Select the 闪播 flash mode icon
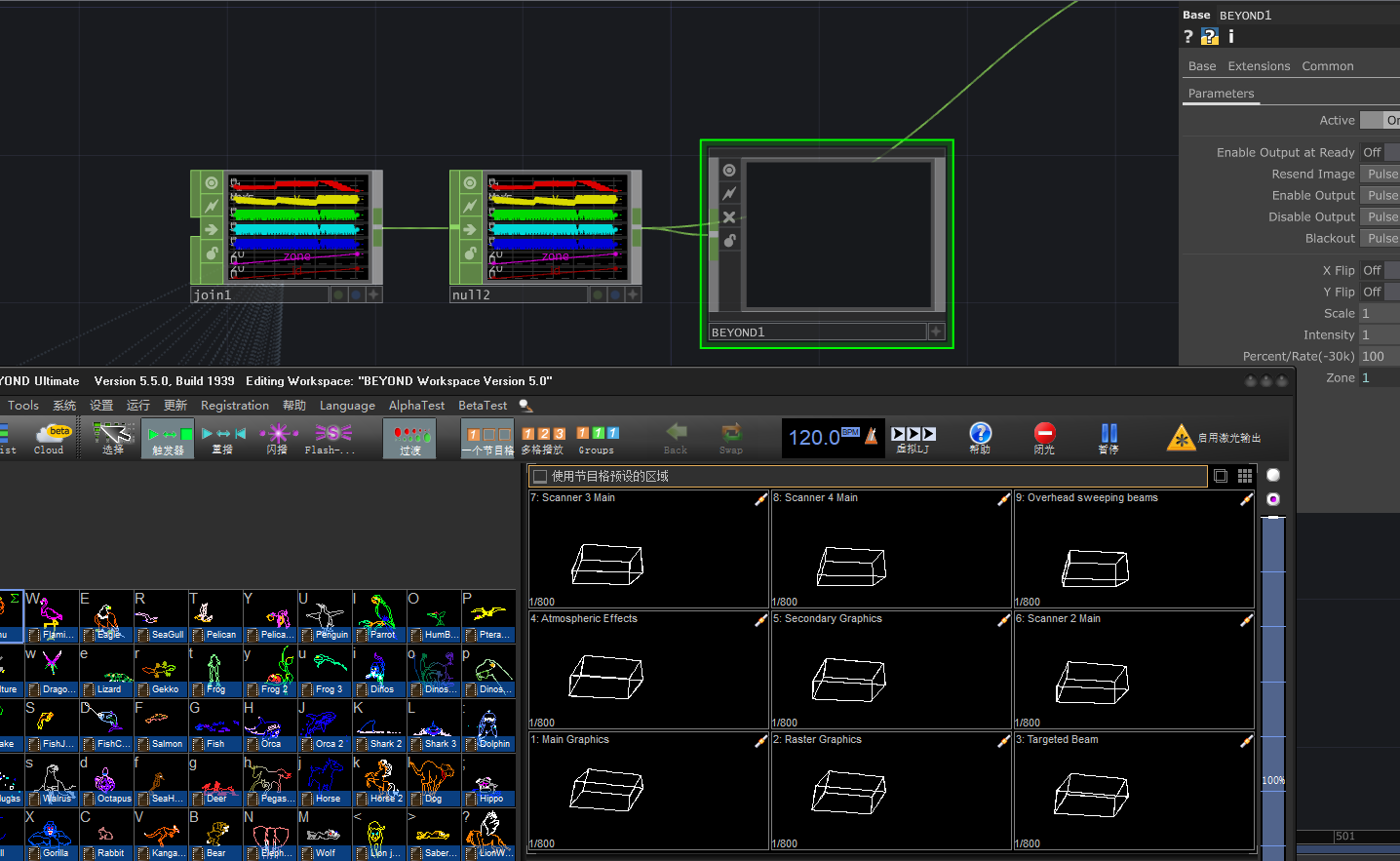1400x861 pixels. click(x=278, y=438)
